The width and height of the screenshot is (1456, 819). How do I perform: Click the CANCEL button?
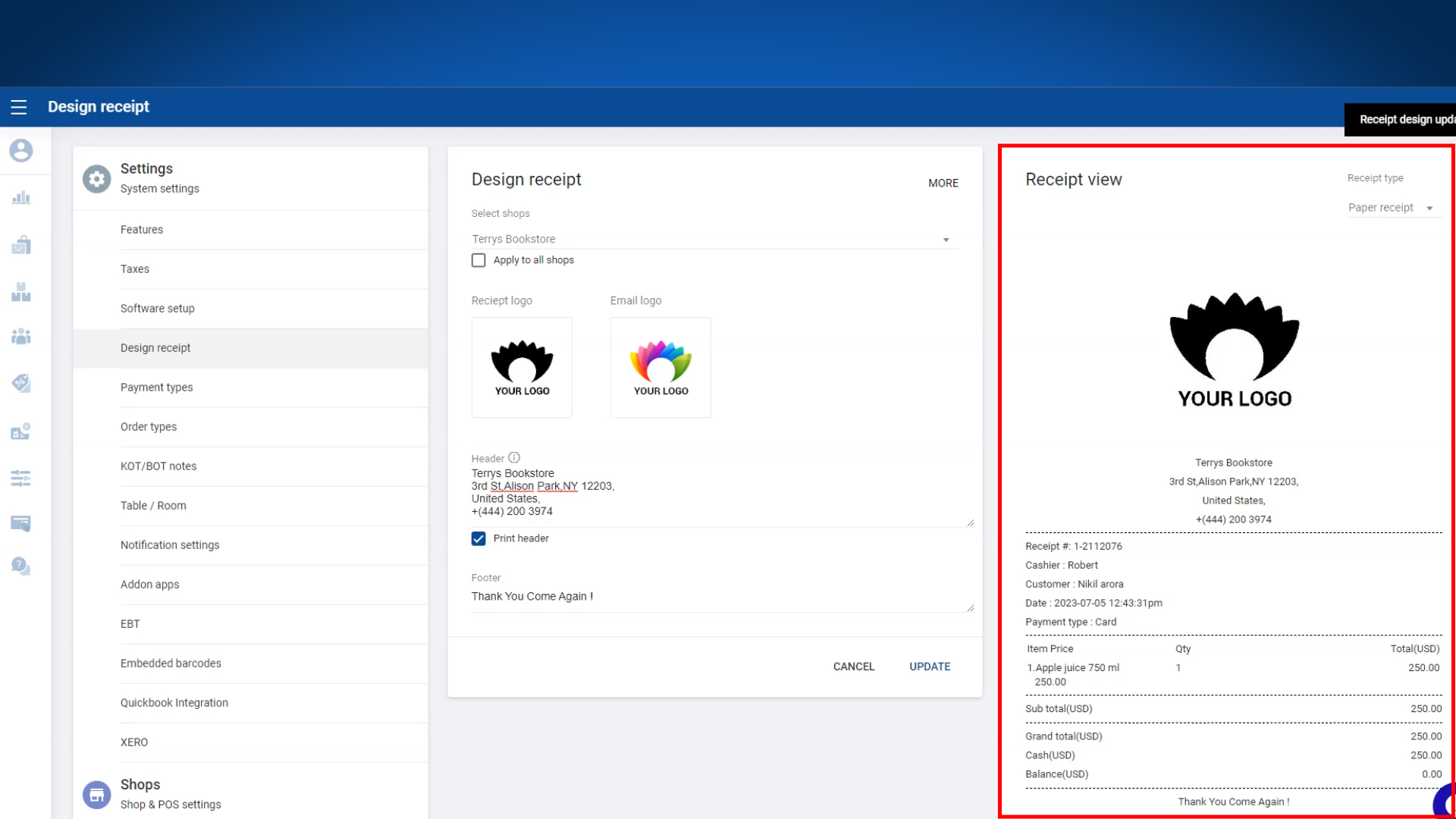tap(853, 667)
